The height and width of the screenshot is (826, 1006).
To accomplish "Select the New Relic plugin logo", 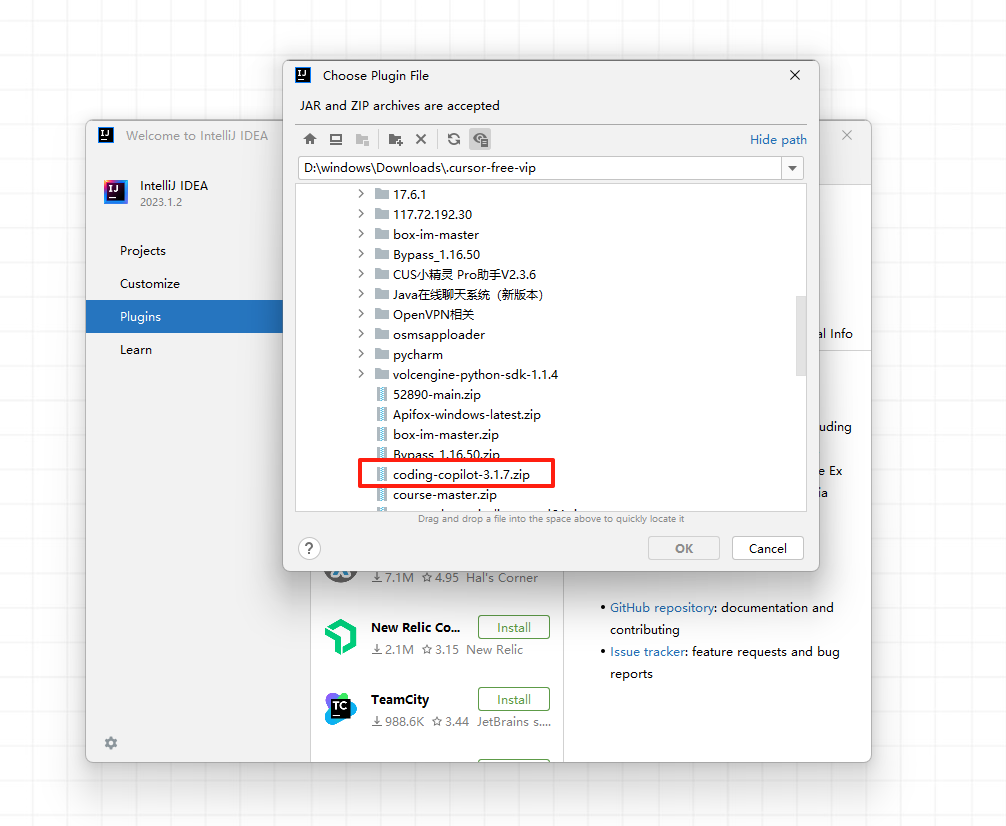I will pyautogui.click(x=341, y=637).
